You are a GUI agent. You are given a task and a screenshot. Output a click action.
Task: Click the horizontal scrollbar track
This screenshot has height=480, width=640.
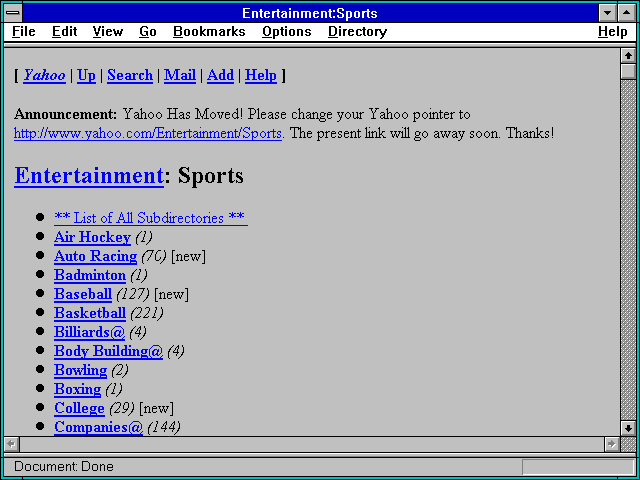click(311, 444)
